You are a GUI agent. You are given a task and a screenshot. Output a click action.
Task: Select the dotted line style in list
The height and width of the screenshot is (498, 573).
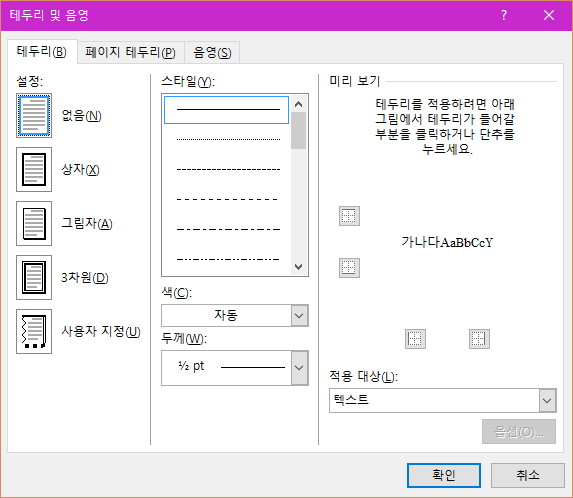(x=227, y=139)
